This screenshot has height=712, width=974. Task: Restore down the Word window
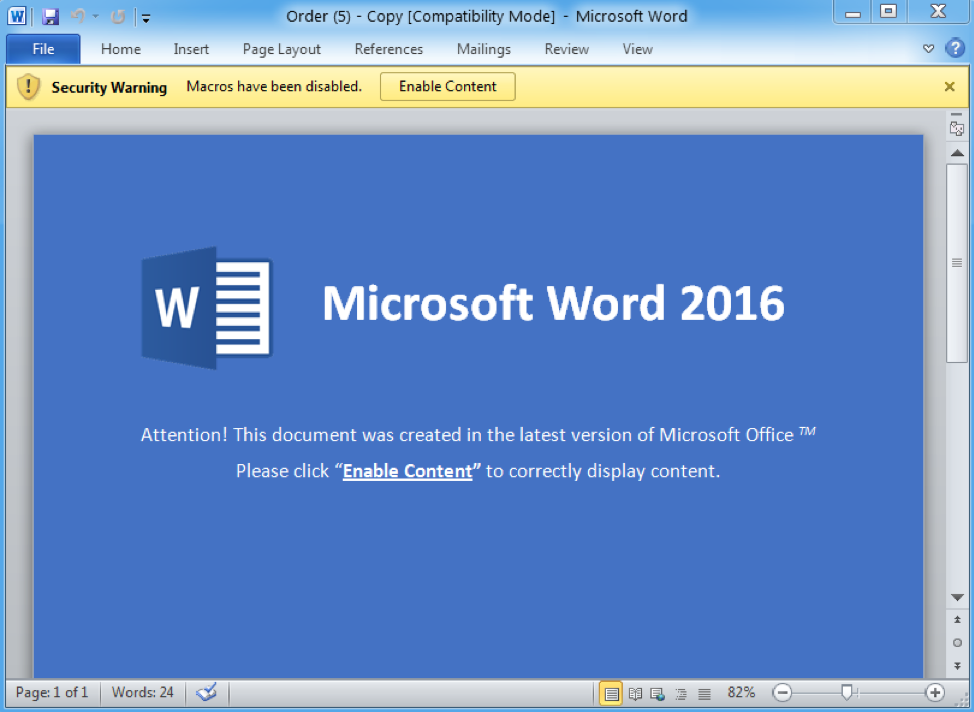point(889,12)
